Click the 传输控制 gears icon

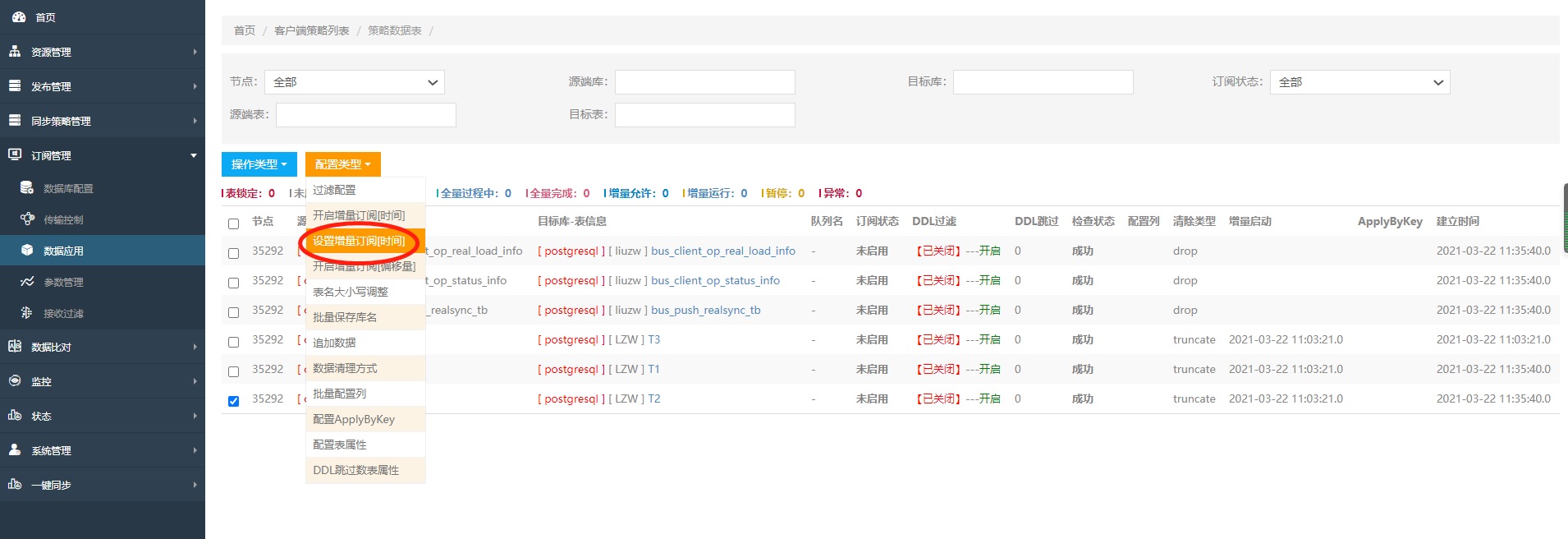pos(27,219)
